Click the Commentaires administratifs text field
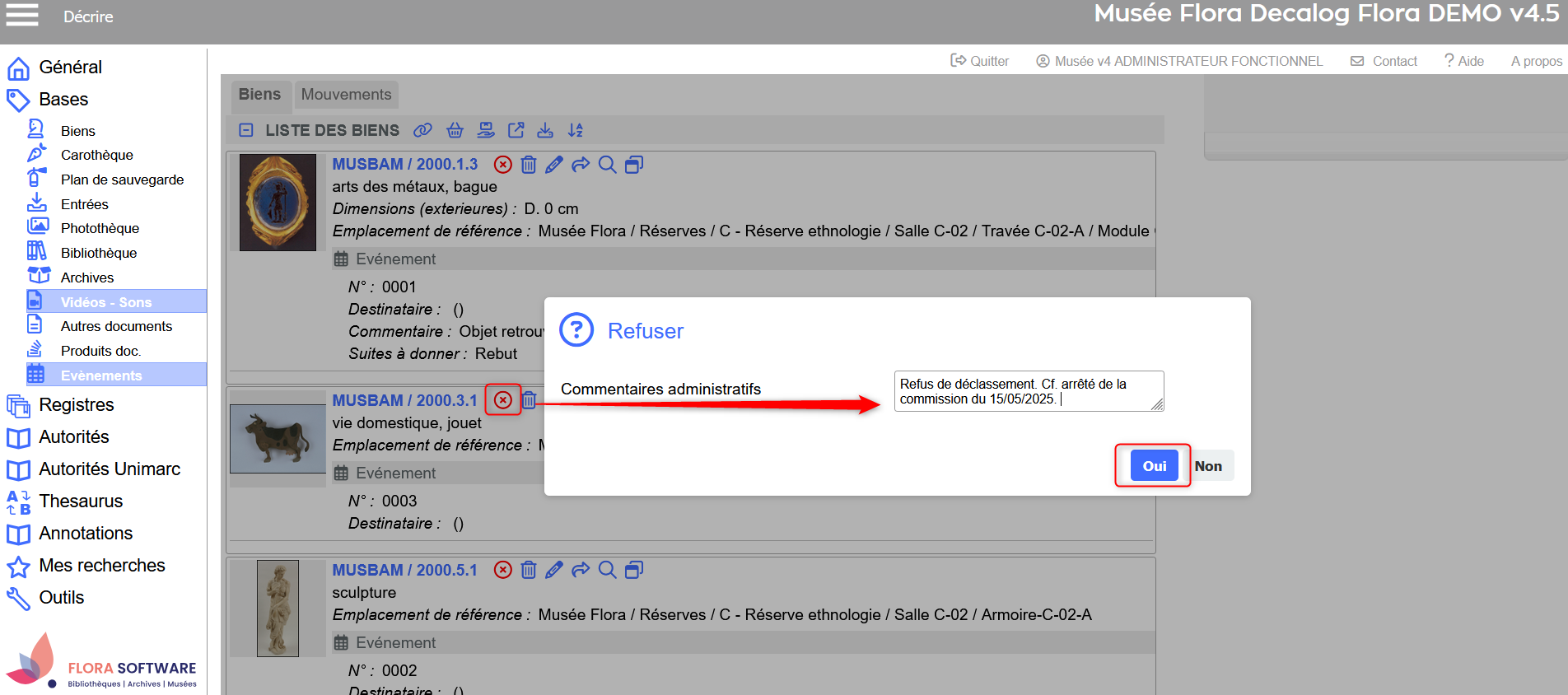Viewport: 1568px width, 695px height. pyautogui.click(x=1028, y=391)
